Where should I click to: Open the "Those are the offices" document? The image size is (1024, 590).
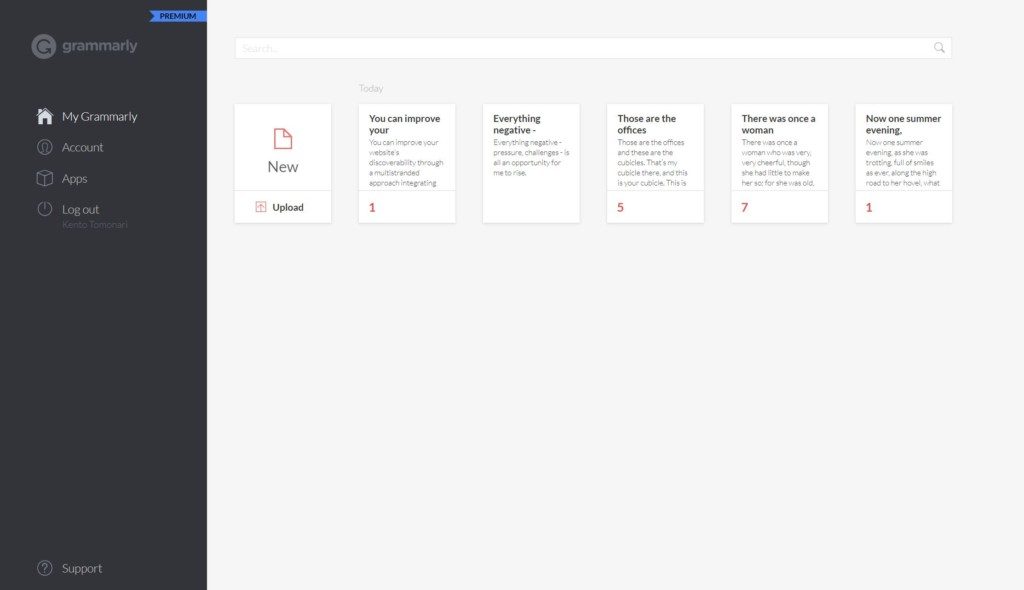[x=655, y=150]
